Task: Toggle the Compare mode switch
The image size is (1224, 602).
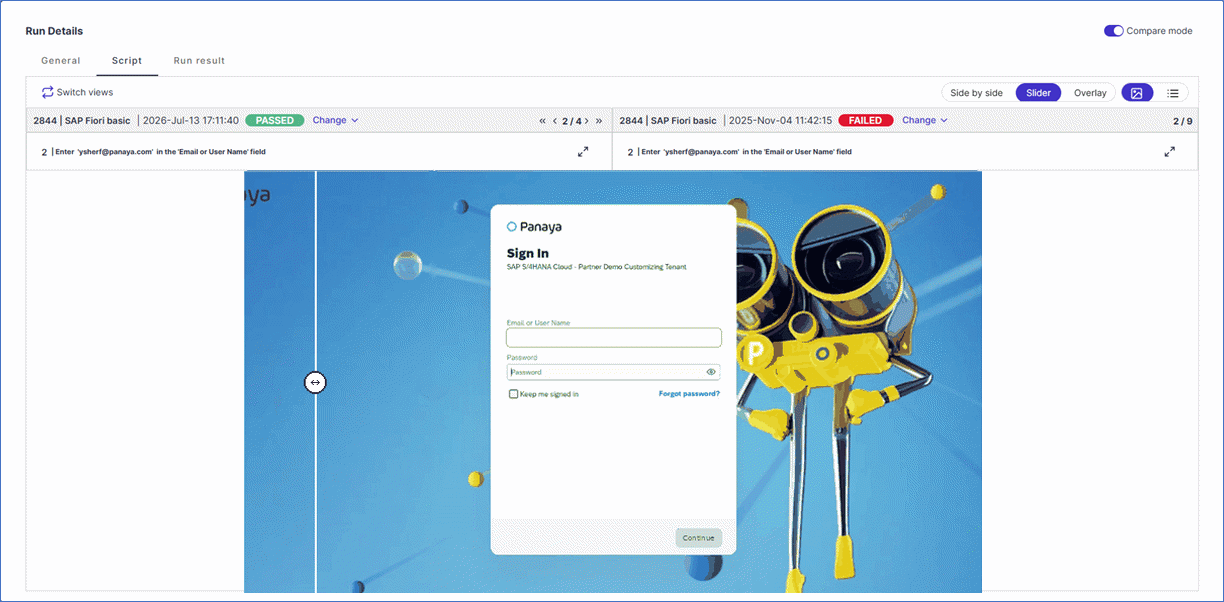Action: [1113, 31]
